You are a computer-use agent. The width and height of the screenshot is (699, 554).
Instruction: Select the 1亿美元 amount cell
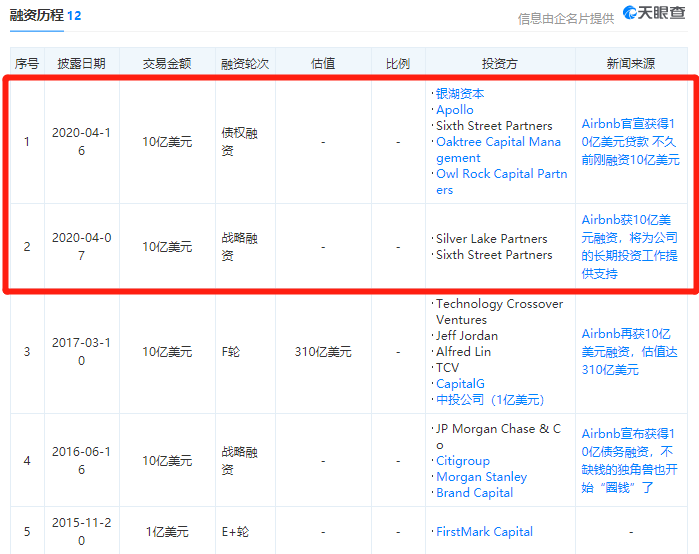point(167,532)
